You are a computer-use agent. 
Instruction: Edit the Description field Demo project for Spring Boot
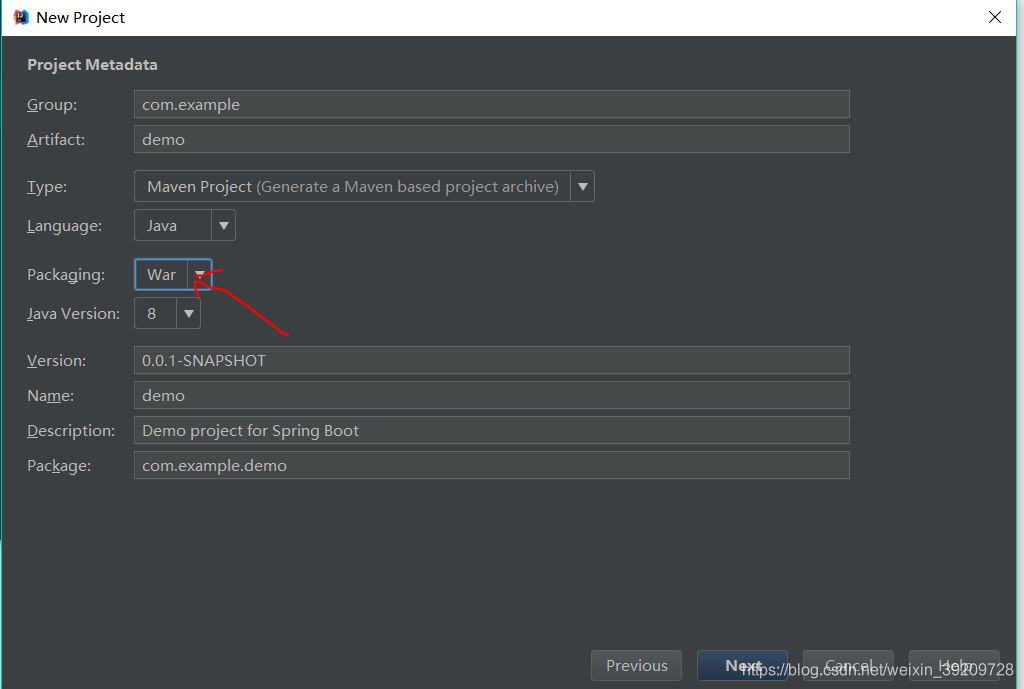point(491,430)
